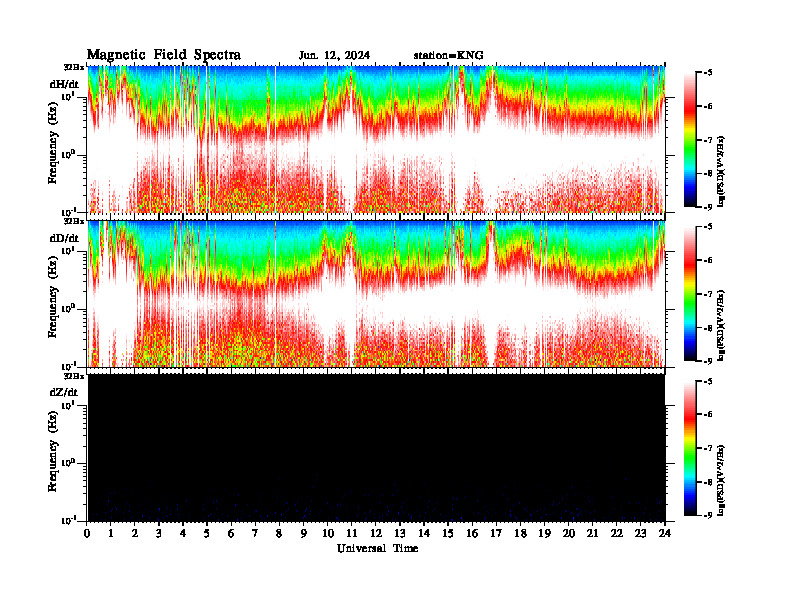
Task: Click the color bar beside the dD/dt panel
Action: tap(690, 294)
